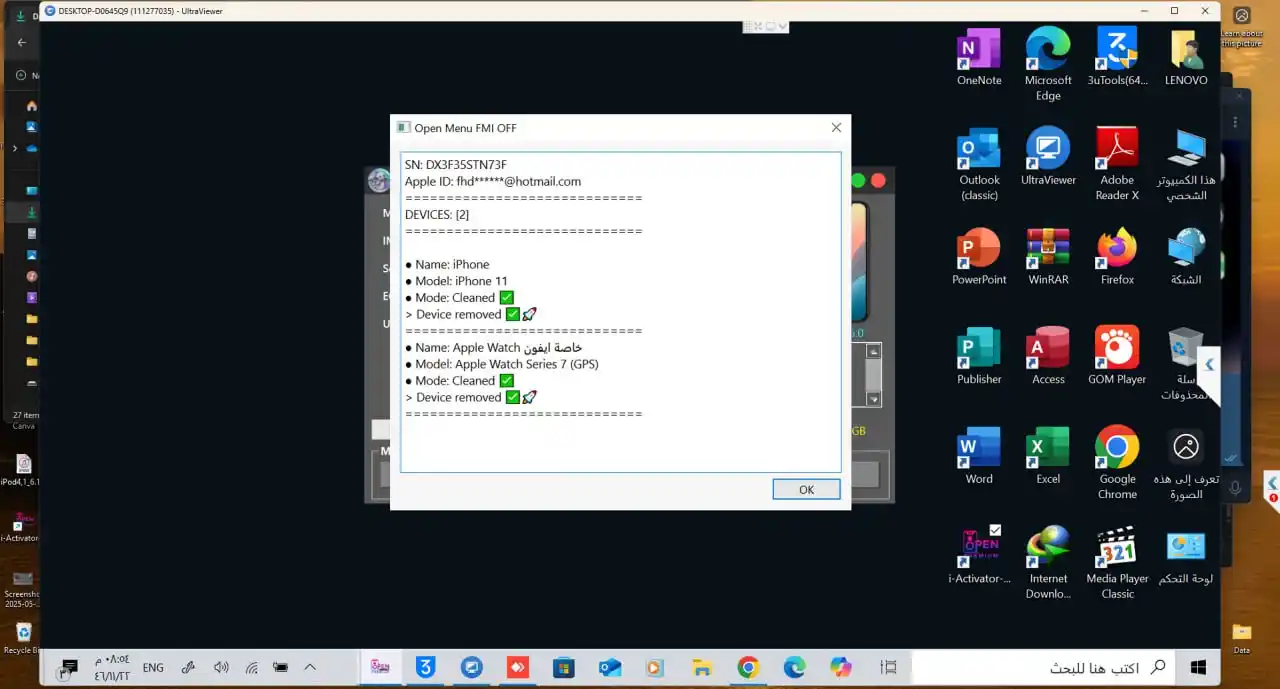Open the الشبكة network desktop icon
Viewport: 1280px width, 689px height.
[1186, 256]
